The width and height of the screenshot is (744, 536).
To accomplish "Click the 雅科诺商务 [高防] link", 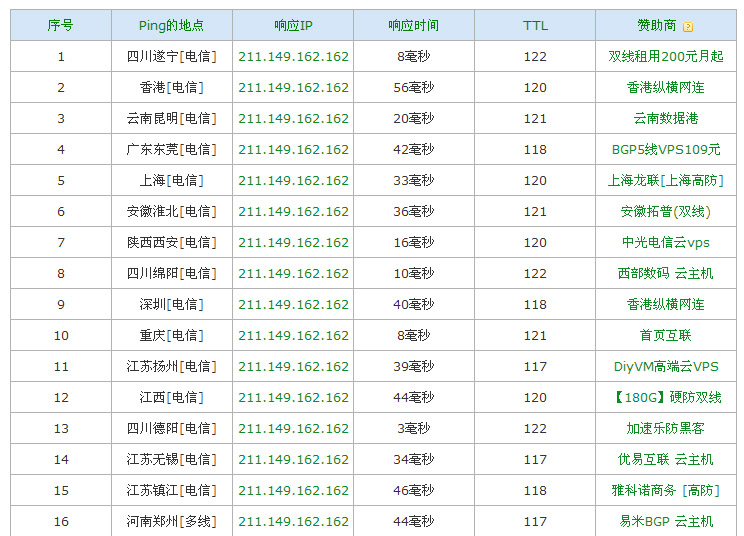I will tap(665, 491).
